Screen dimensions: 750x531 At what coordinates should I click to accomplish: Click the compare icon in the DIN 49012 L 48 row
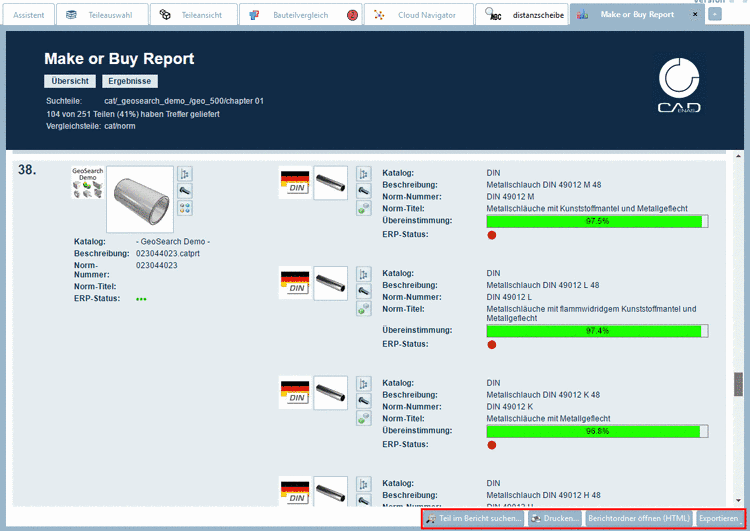click(364, 309)
